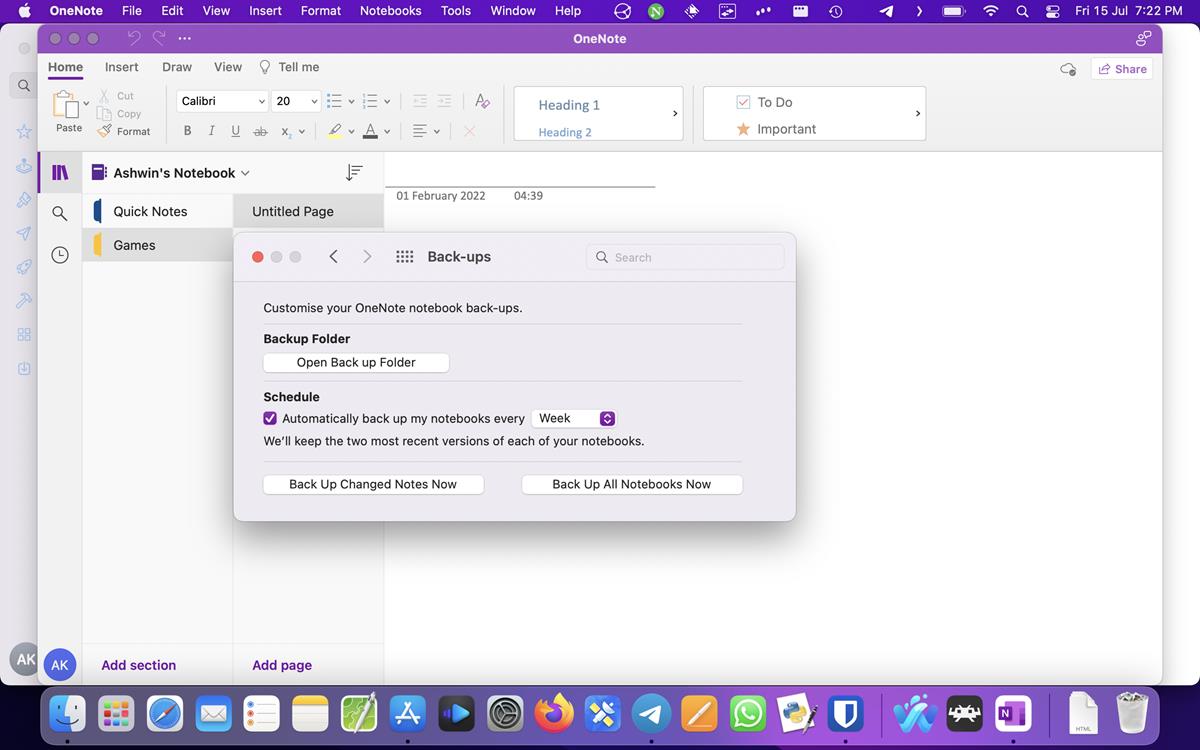Apply strikethrough to text
This screenshot has height=750, width=1200.
tap(259, 130)
